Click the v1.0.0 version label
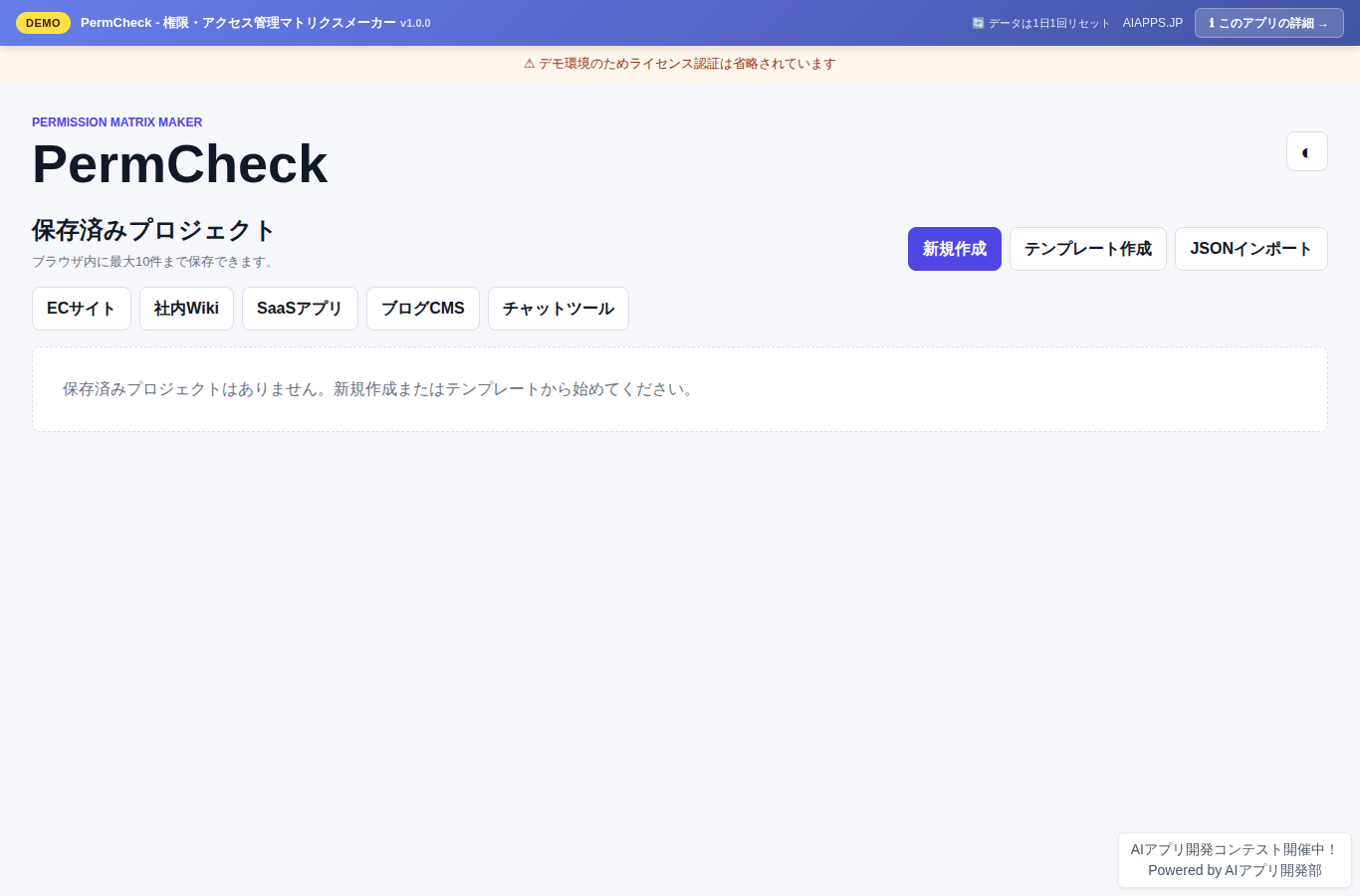The width and height of the screenshot is (1360, 896). (x=415, y=23)
